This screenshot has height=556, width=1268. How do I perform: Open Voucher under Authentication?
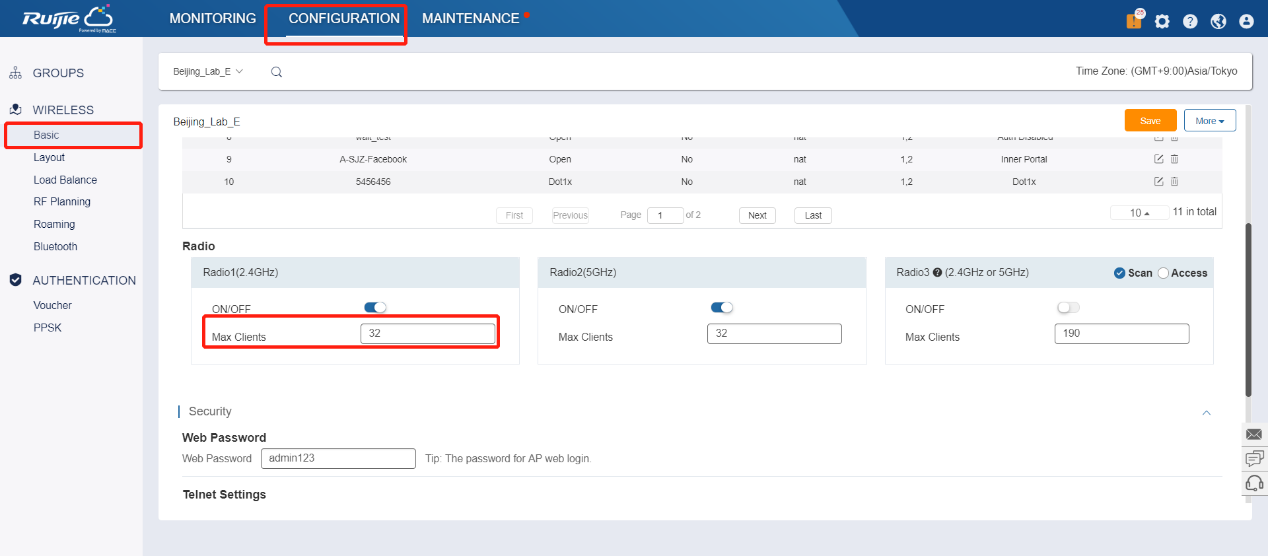pos(52,305)
